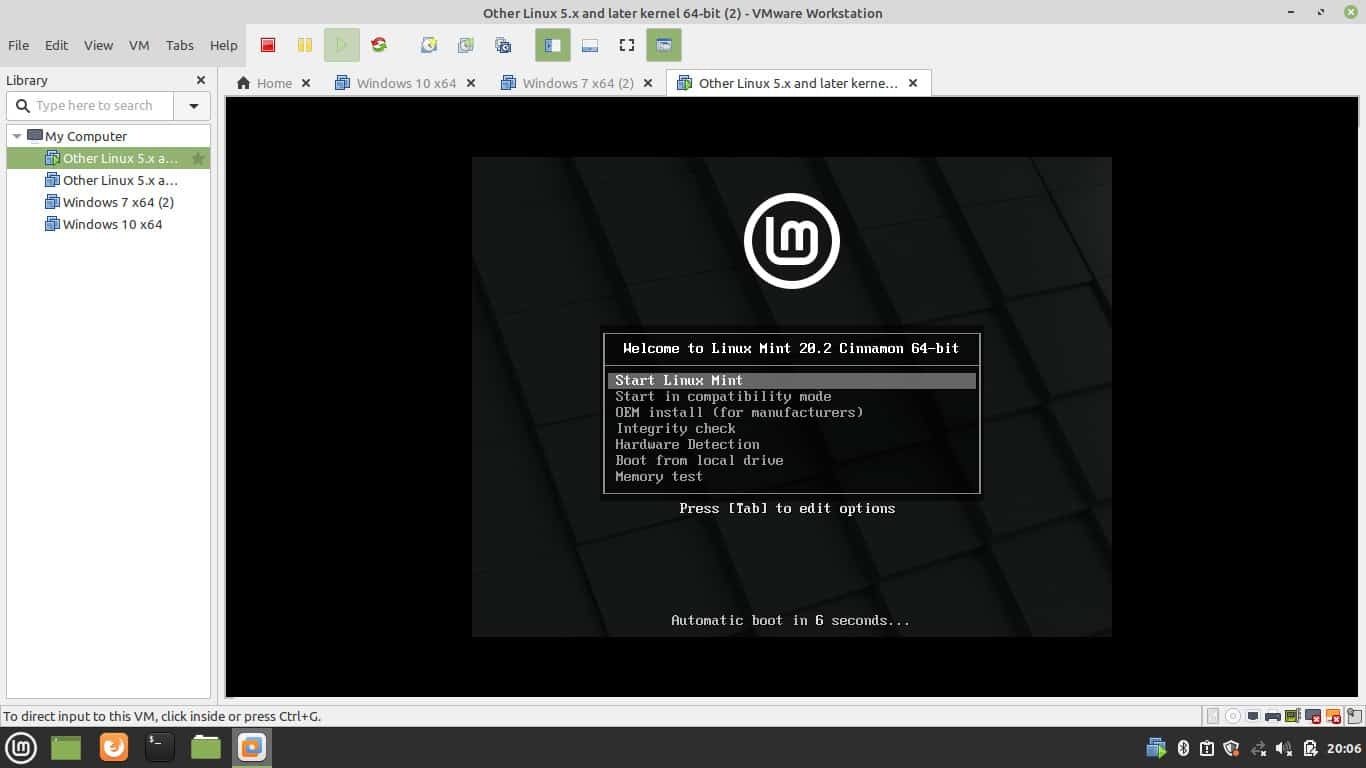Image resolution: width=1366 pixels, height=768 pixels.
Task: Open the Tabs menu
Action: (x=180, y=45)
